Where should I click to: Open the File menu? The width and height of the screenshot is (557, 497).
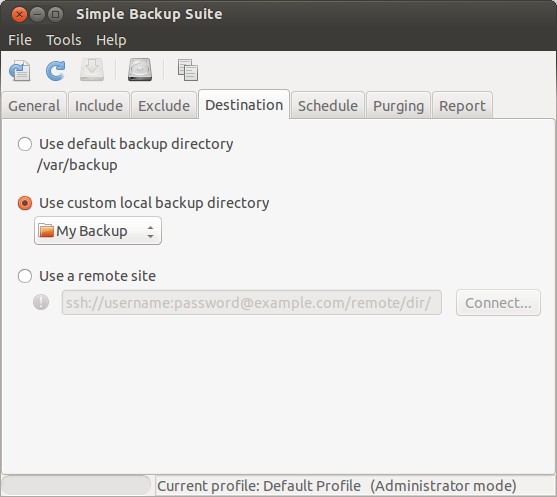pyautogui.click(x=20, y=40)
